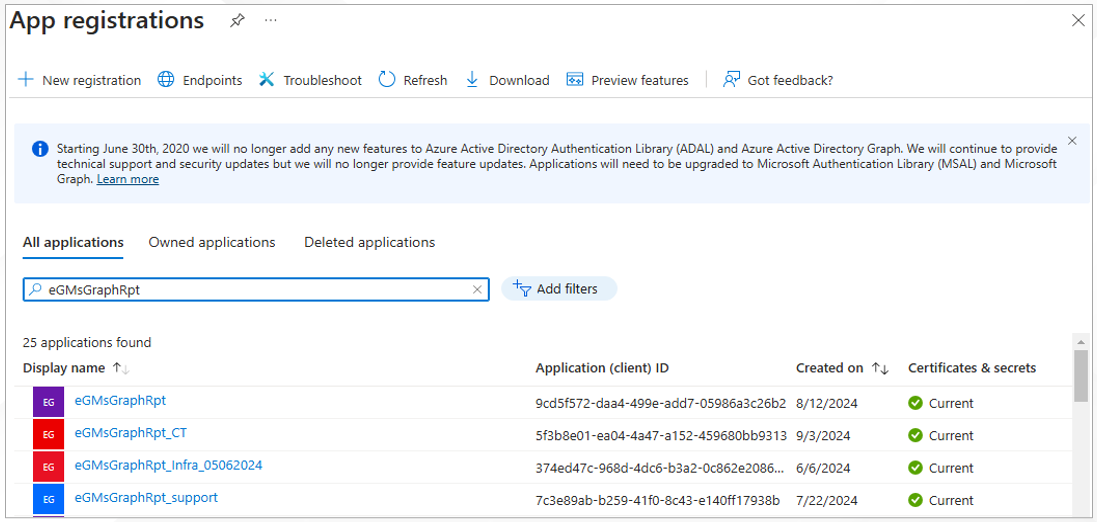
Task: Select client ID 7c3e89ab-b259-41f0-8c43-e140ff17938b
Action: [658, 500]
